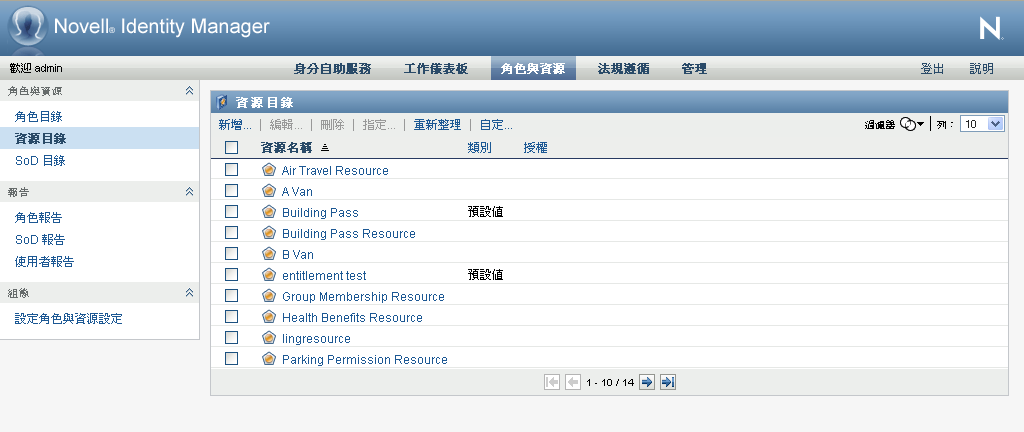This screenshot has width=1024, height=432.
Task: Open the Parking Permission Resource link
Action: (x=364, y=359)
